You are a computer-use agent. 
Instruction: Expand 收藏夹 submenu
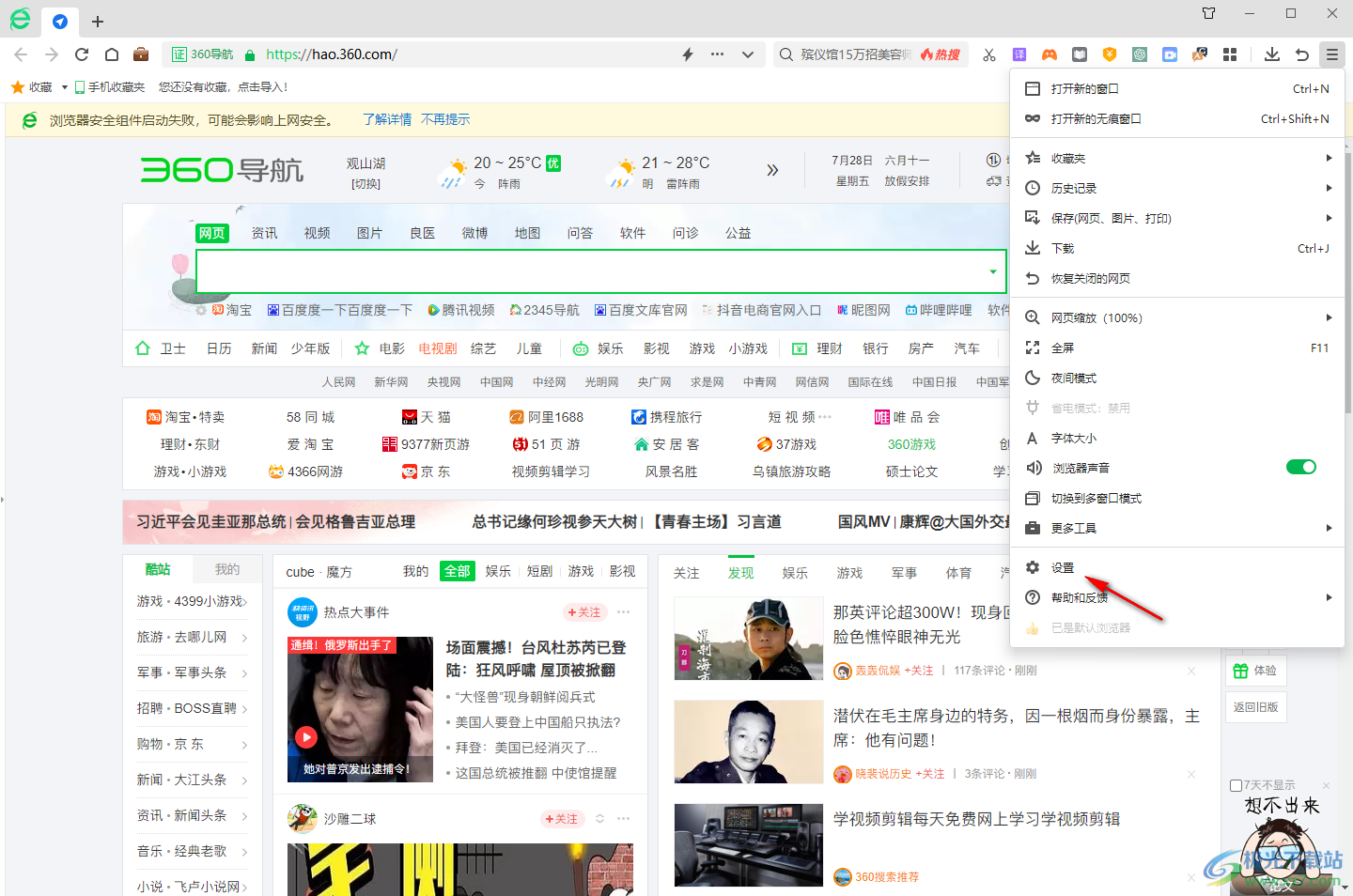[1177, 158]
